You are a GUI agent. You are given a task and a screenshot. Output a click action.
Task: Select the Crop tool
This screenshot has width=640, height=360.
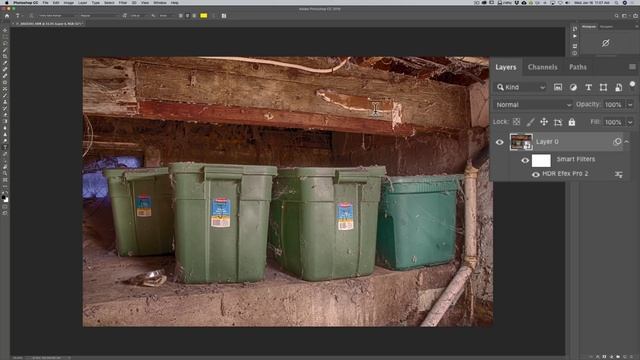[x=5, y=56]
